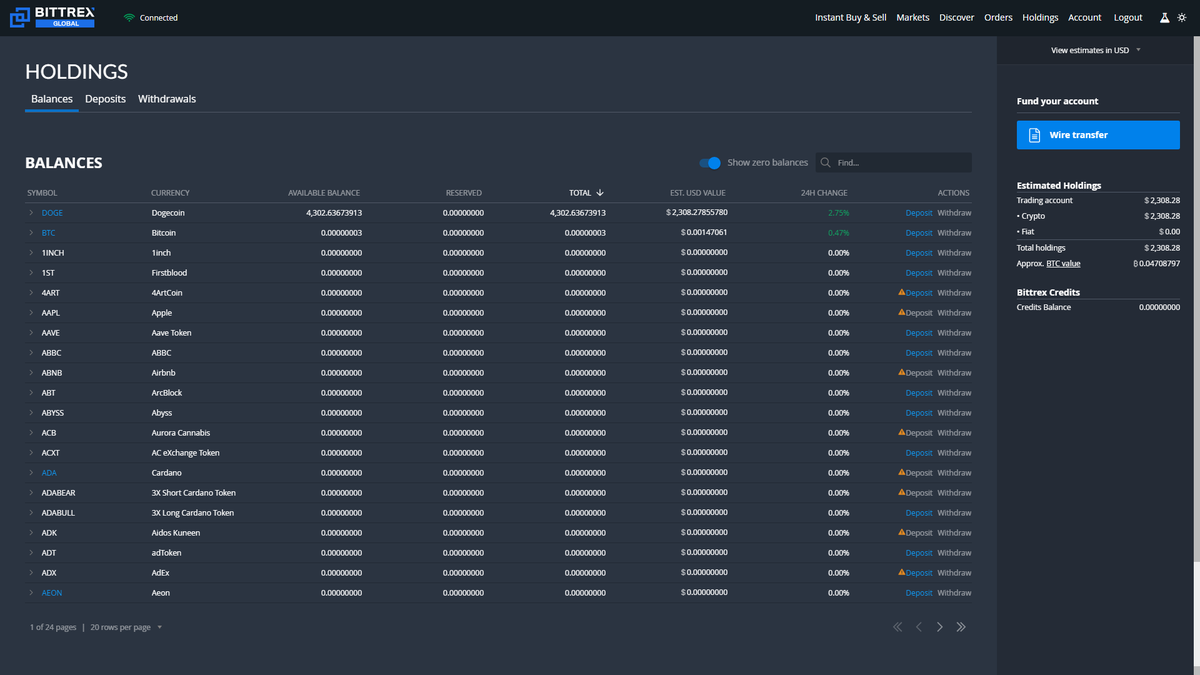Click Logout in the top bar
Screen dimensions: 1200x675
(1128, 18)
